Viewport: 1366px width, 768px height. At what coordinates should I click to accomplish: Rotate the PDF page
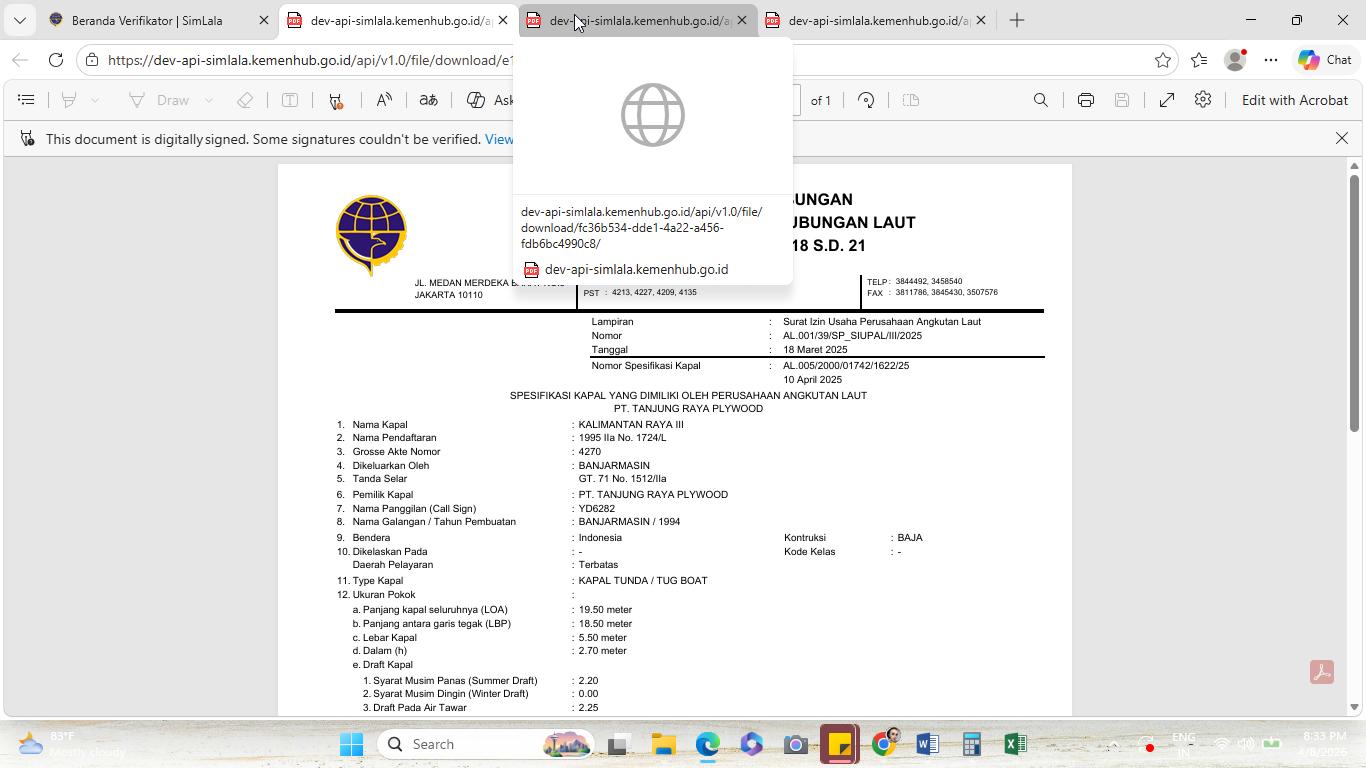[x=867, y=100]
